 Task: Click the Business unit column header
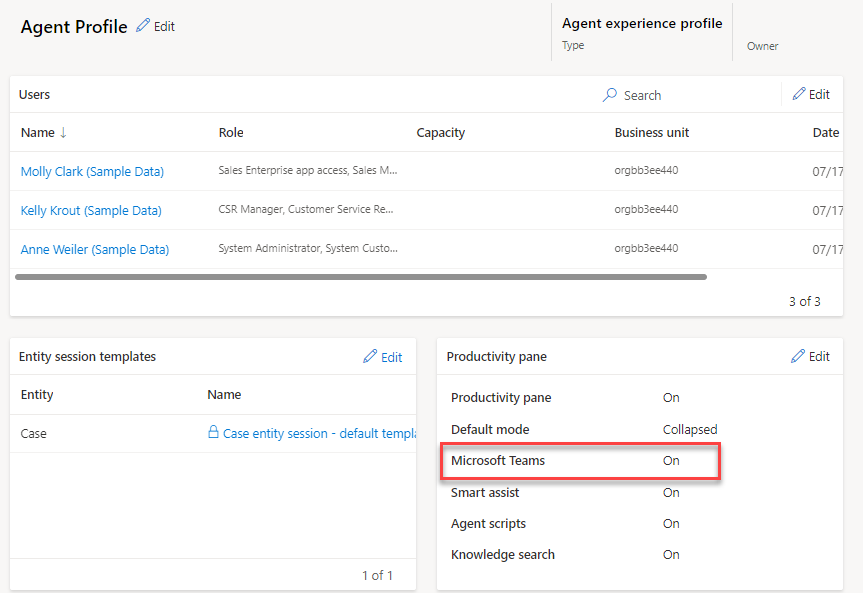(x=652, y=133)
